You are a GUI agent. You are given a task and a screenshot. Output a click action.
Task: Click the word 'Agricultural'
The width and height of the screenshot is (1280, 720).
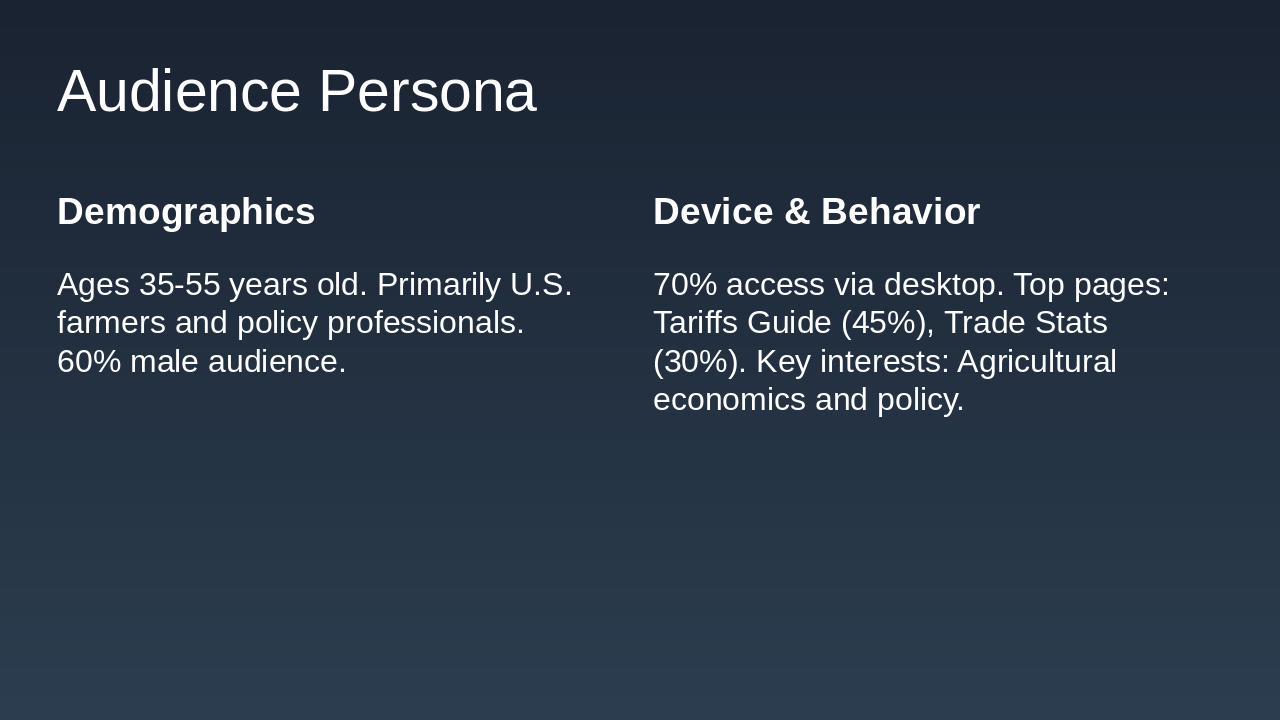[x=1036, y=362]
